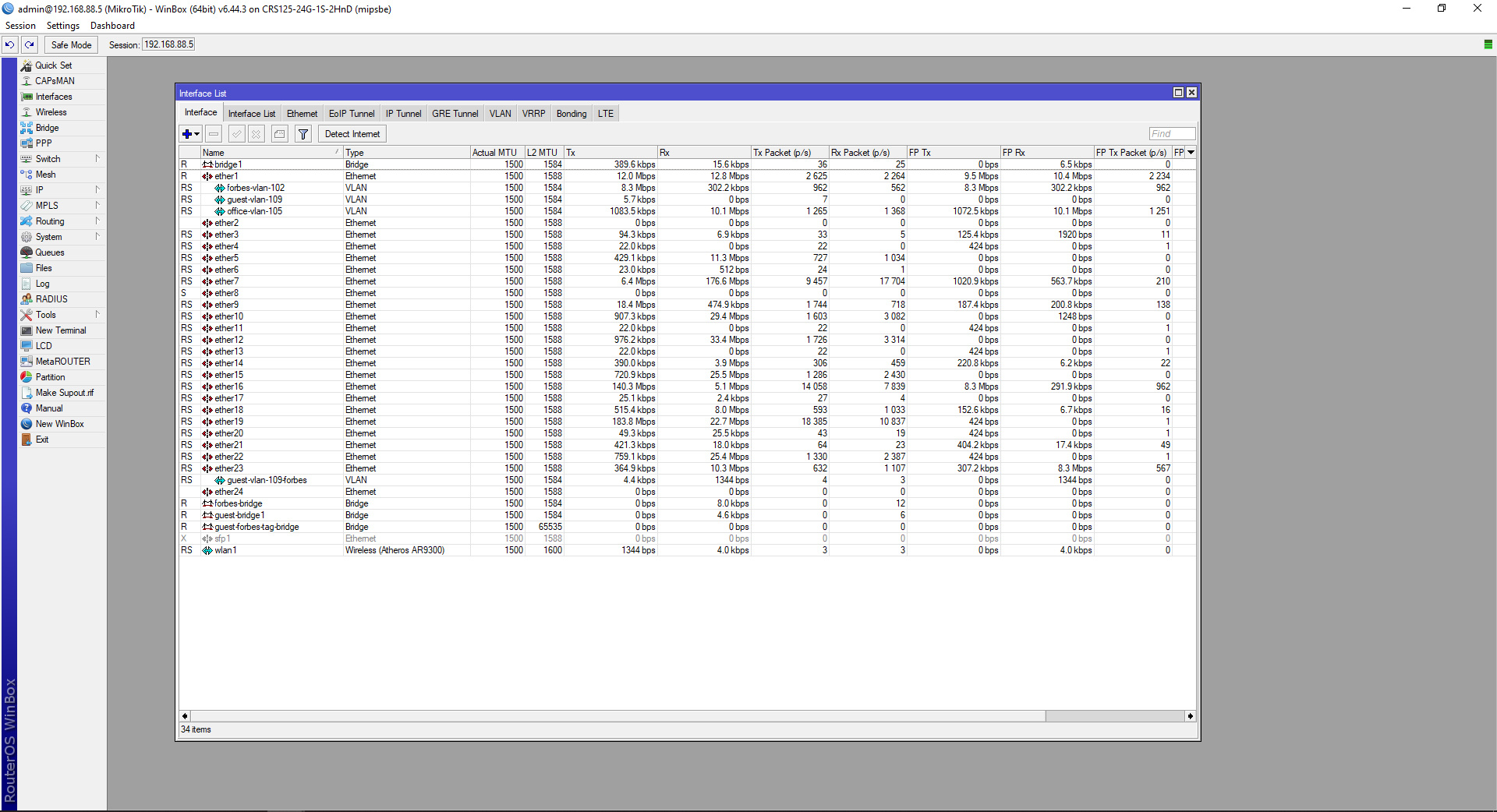Screen dimensions: 1497x812
Task: Click the Redo arrow in the toolbar
Action: pos(30,45)
